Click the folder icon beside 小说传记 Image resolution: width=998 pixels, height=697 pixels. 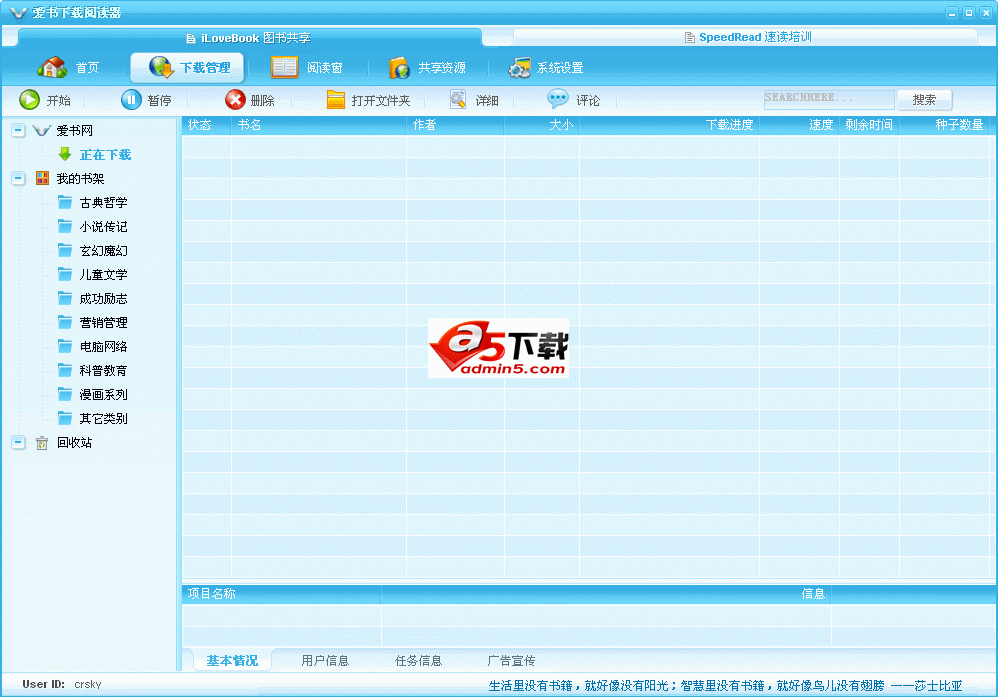65,226
